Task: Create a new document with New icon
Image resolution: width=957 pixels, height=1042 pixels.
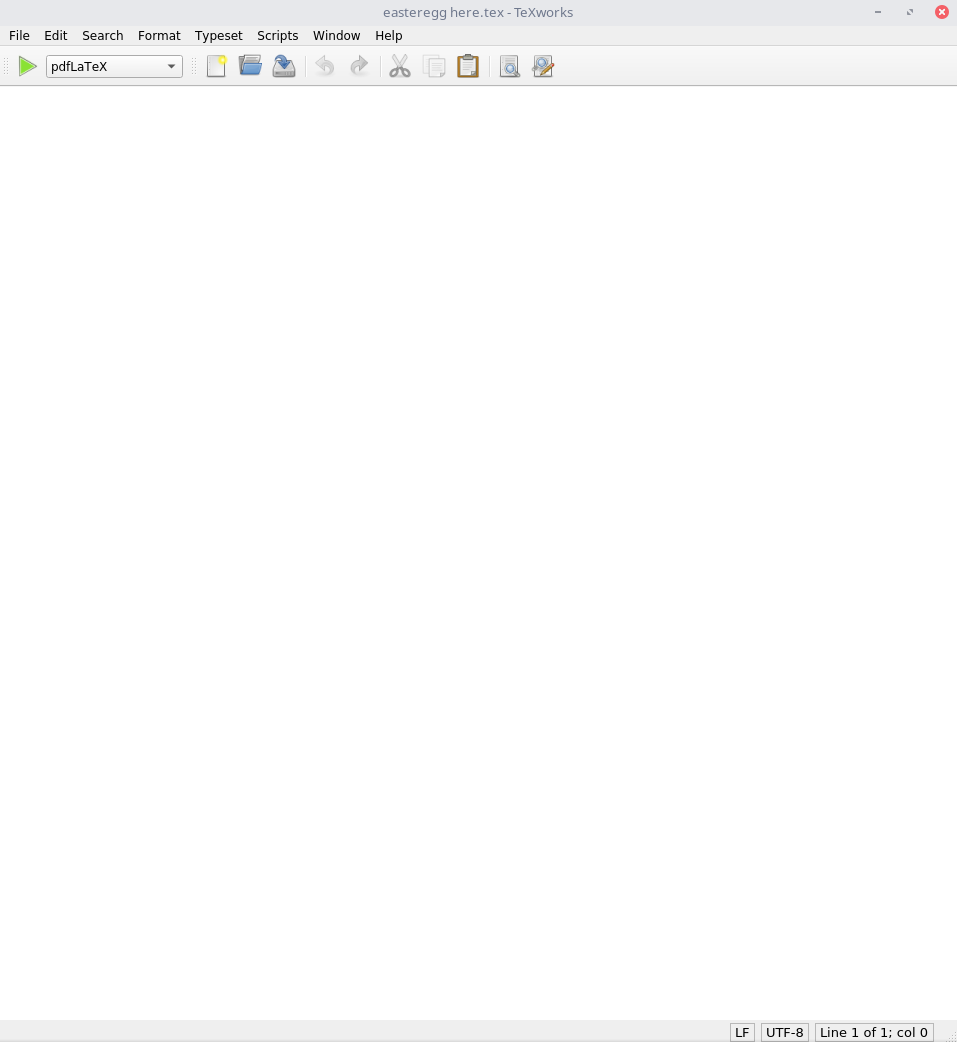Action: (x=216, y=67)
